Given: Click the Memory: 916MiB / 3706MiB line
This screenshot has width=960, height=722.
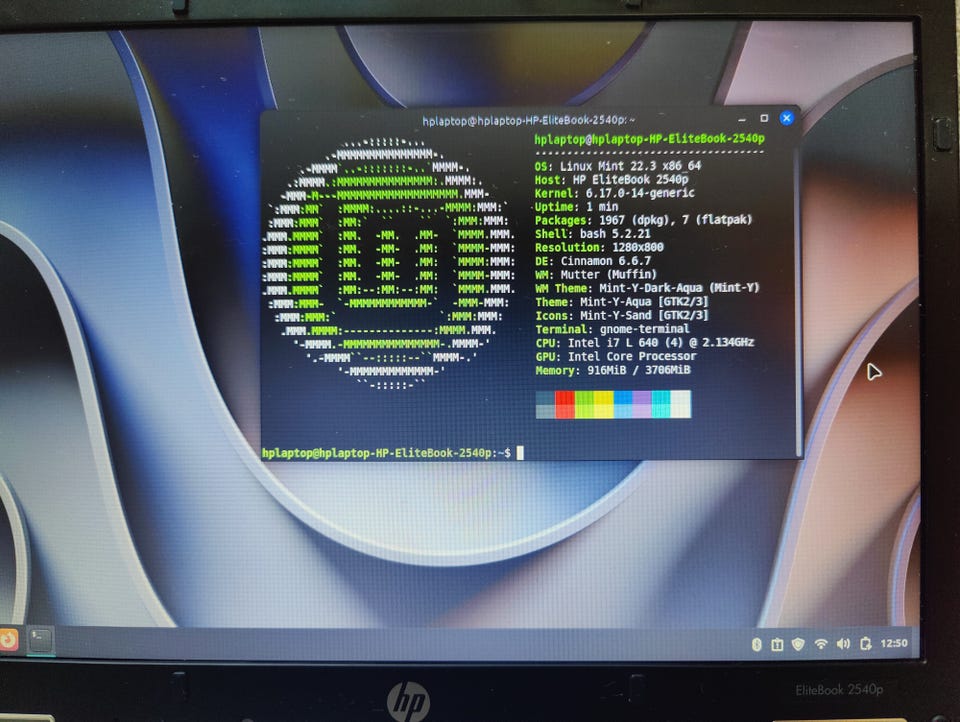Looking at the screenshot, I should (x=613, y=370).
